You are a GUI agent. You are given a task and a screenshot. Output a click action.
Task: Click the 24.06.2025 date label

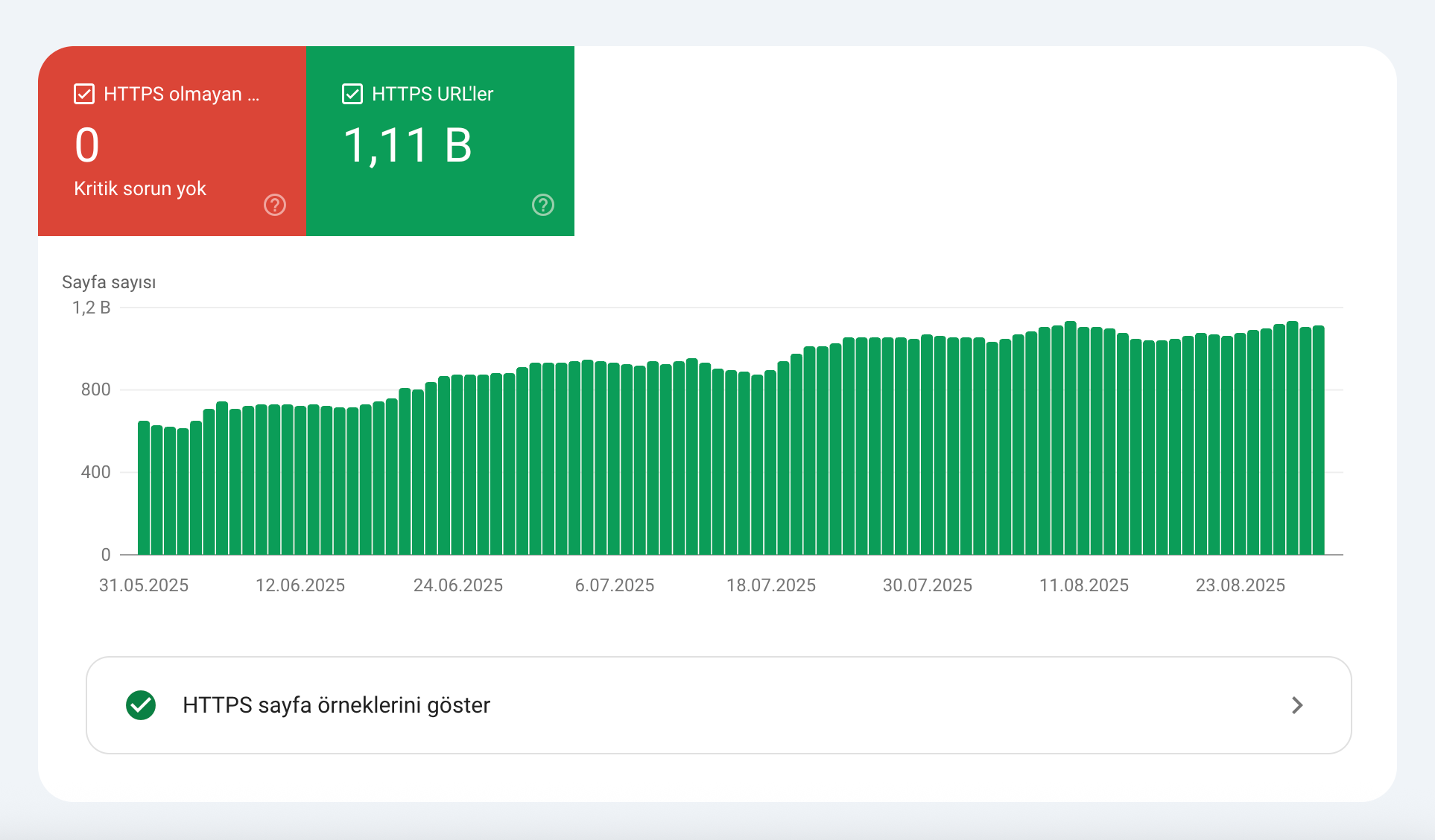pos(458,585)
